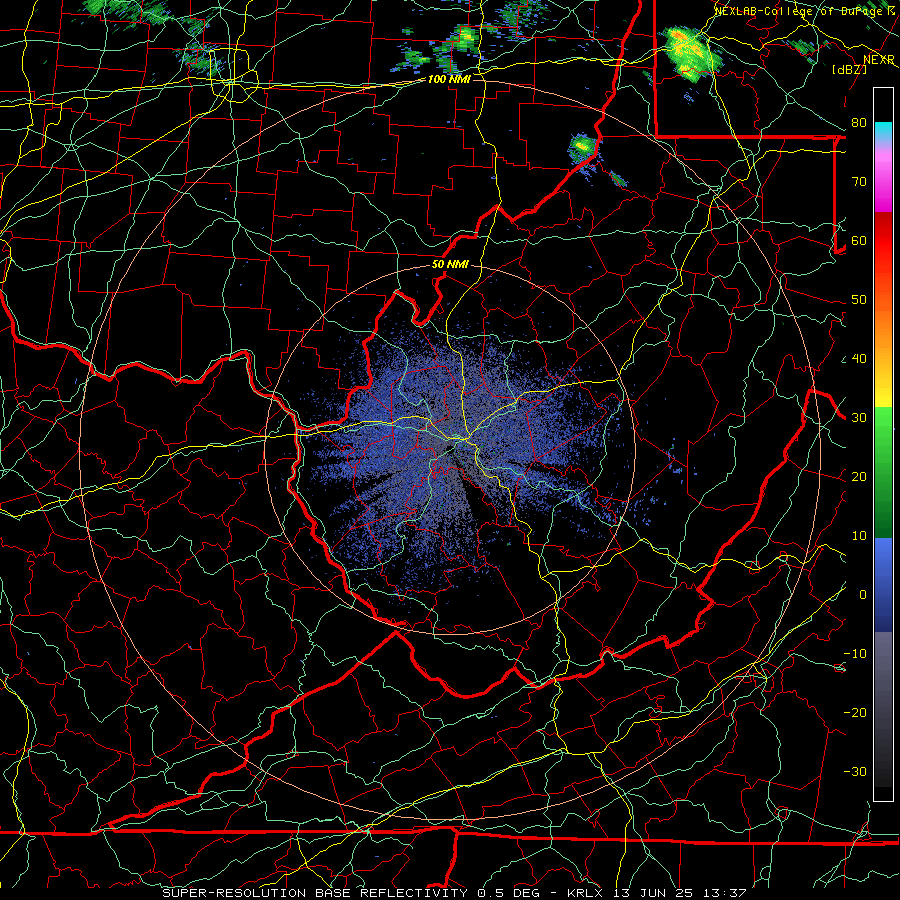Click the 80 value on the dBZ scale
The image size is (900, 900).
pyautogui.click(x=859, y=123)
